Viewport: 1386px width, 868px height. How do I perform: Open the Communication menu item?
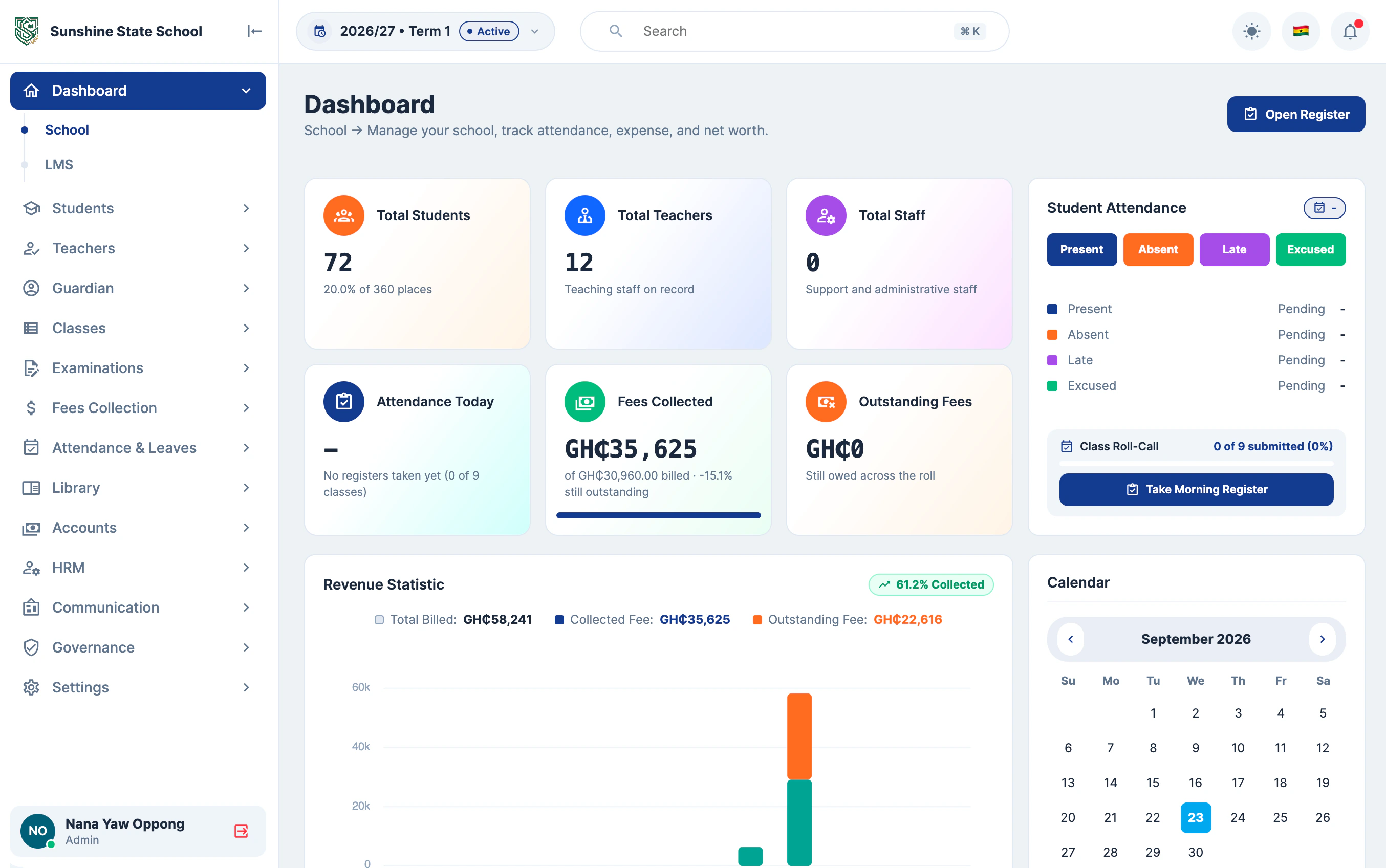click(x=138, y=607)
